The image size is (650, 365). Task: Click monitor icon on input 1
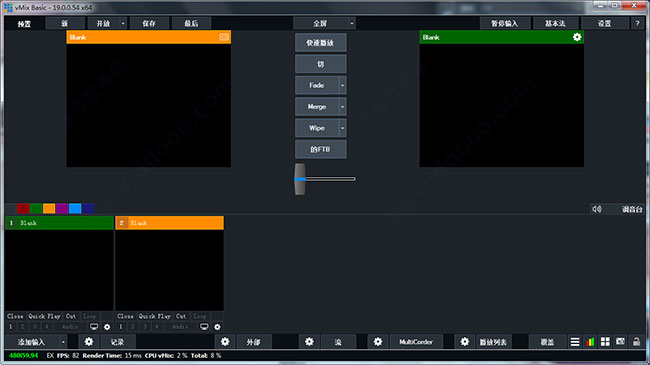pyautogui.click(x=94, y=327)
